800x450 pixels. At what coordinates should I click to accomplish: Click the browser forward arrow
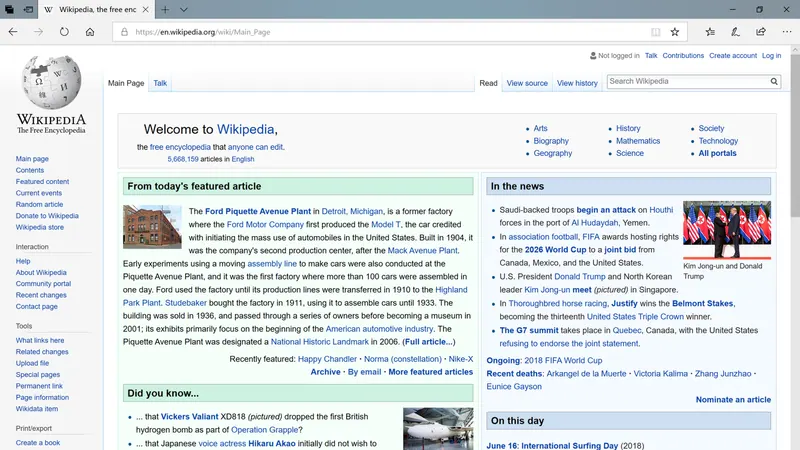click(38, 32)
